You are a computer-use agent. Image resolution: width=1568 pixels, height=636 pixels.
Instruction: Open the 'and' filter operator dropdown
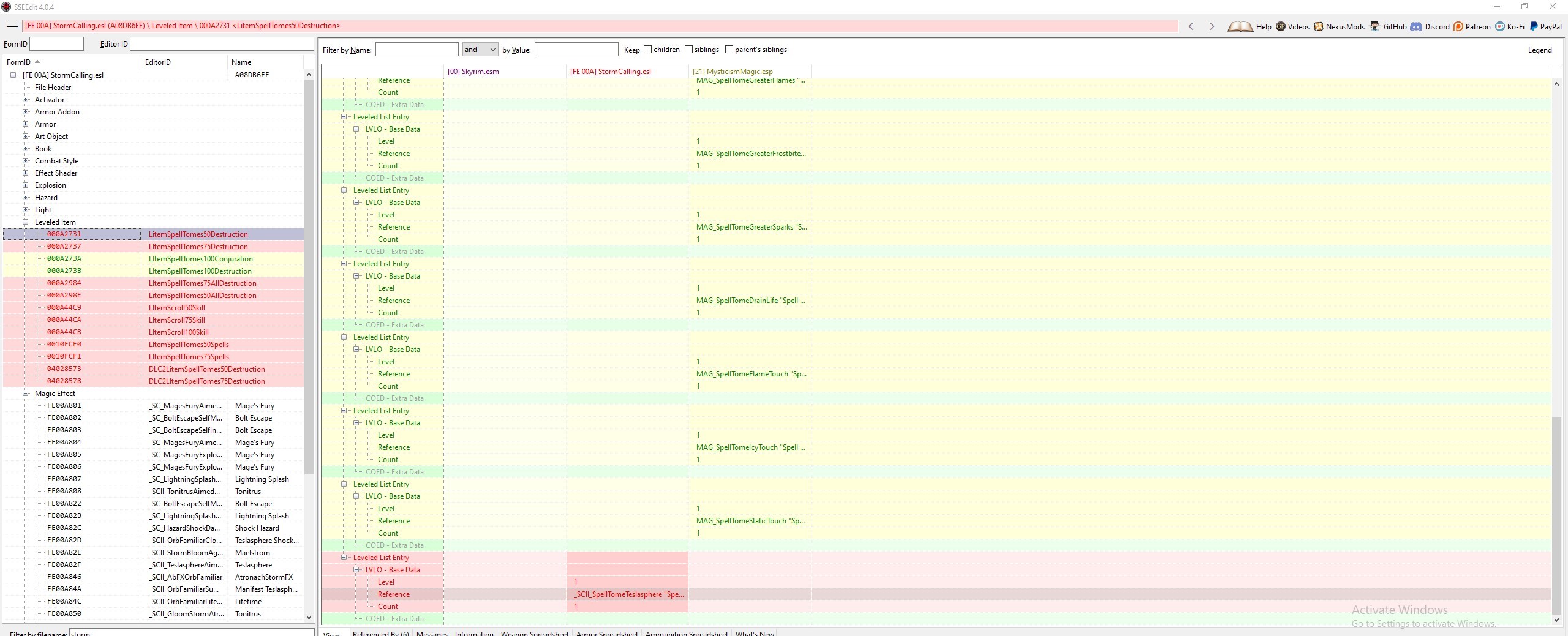(480, 50)
